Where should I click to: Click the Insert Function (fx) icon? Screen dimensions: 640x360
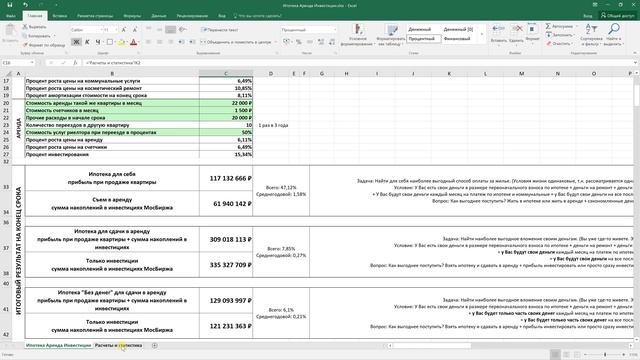click(x=75, y=63)
